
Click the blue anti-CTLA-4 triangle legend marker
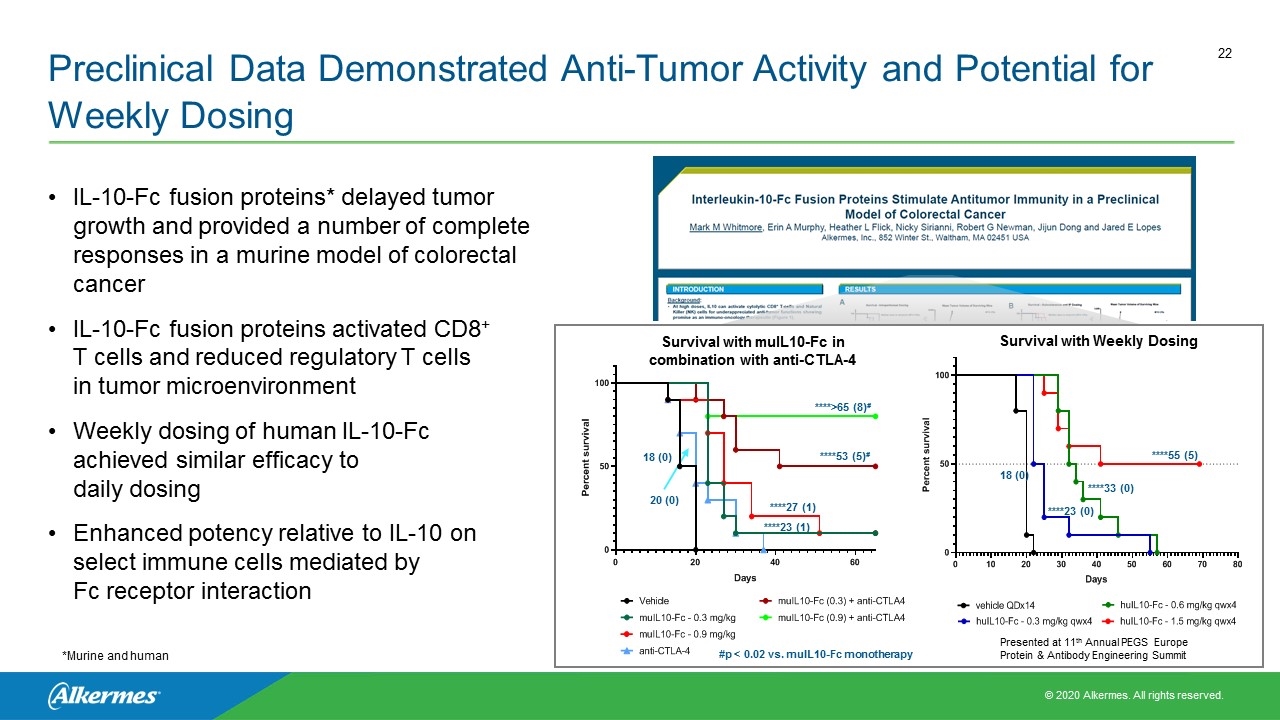coord(626,651)
